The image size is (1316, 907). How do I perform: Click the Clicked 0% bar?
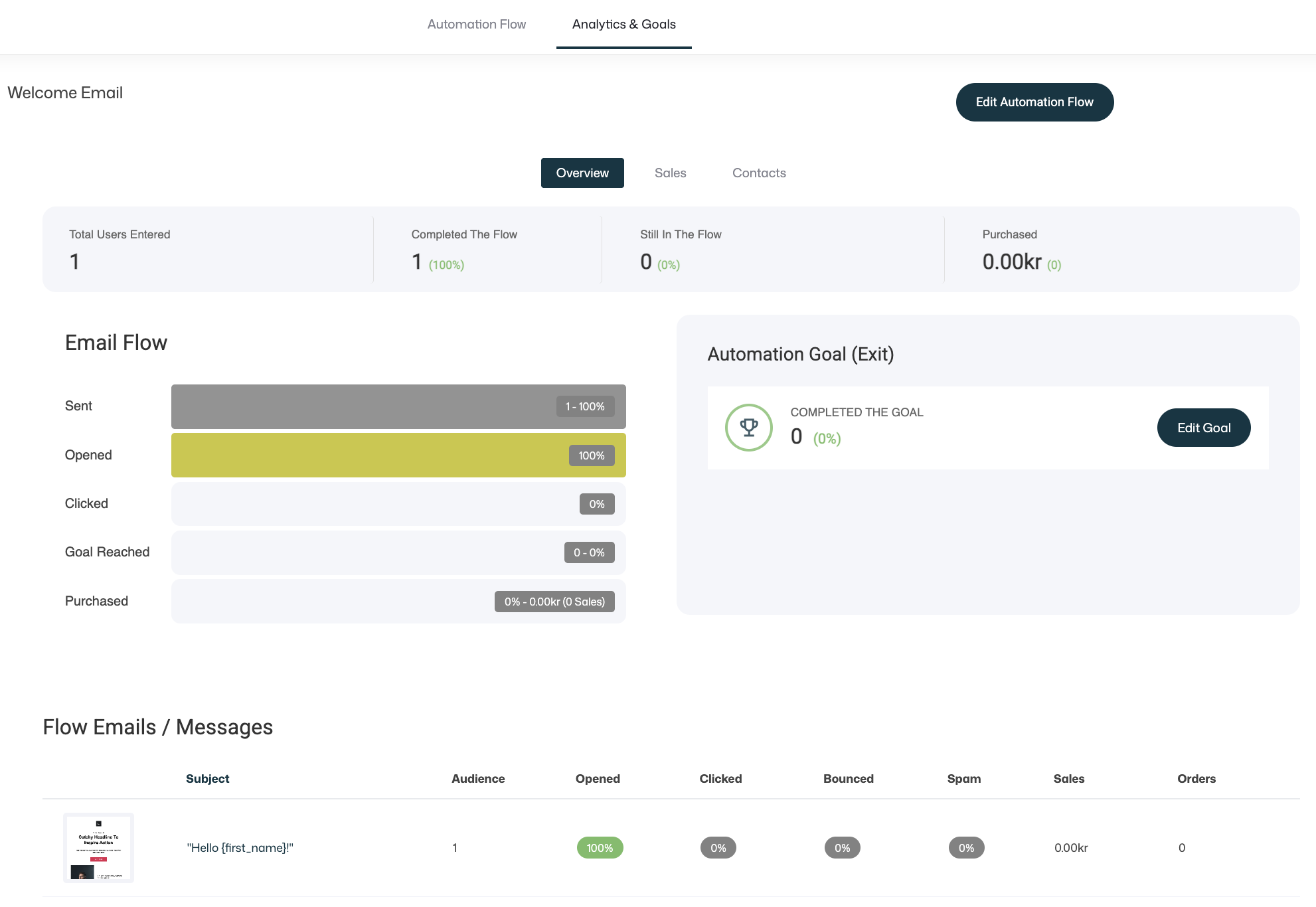(398, 504)
